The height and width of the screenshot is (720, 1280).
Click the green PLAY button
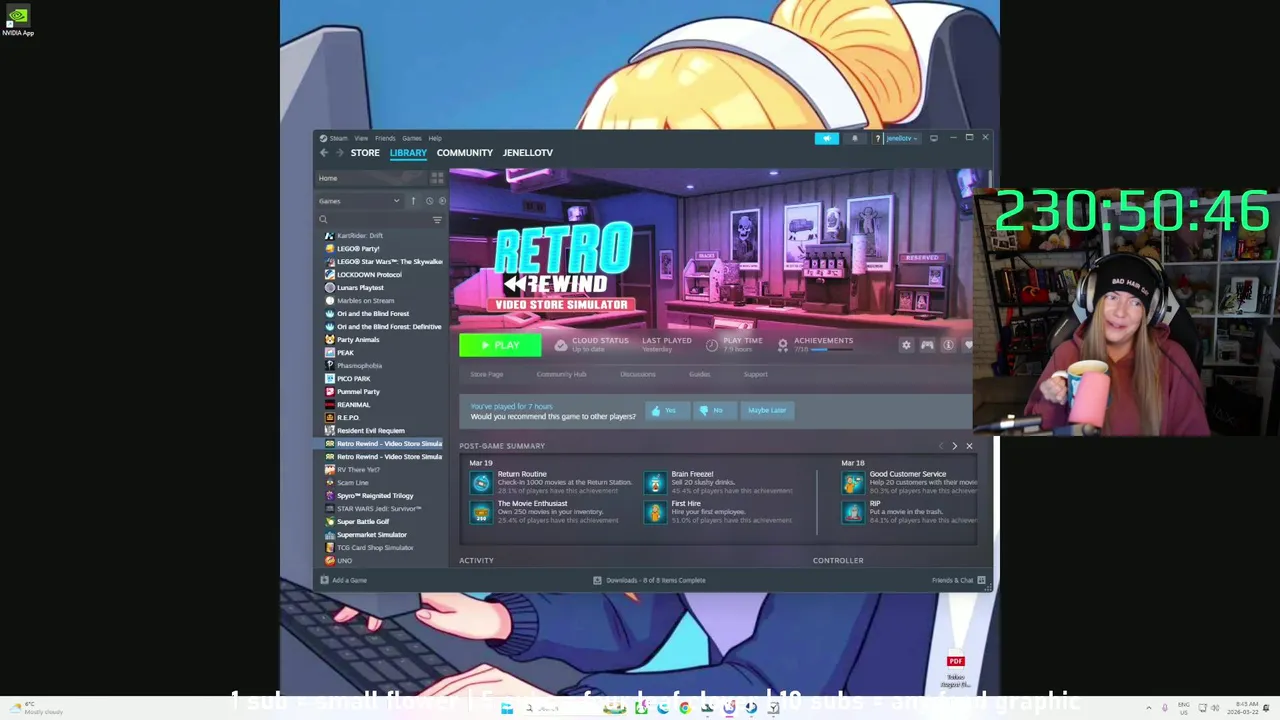500,345
